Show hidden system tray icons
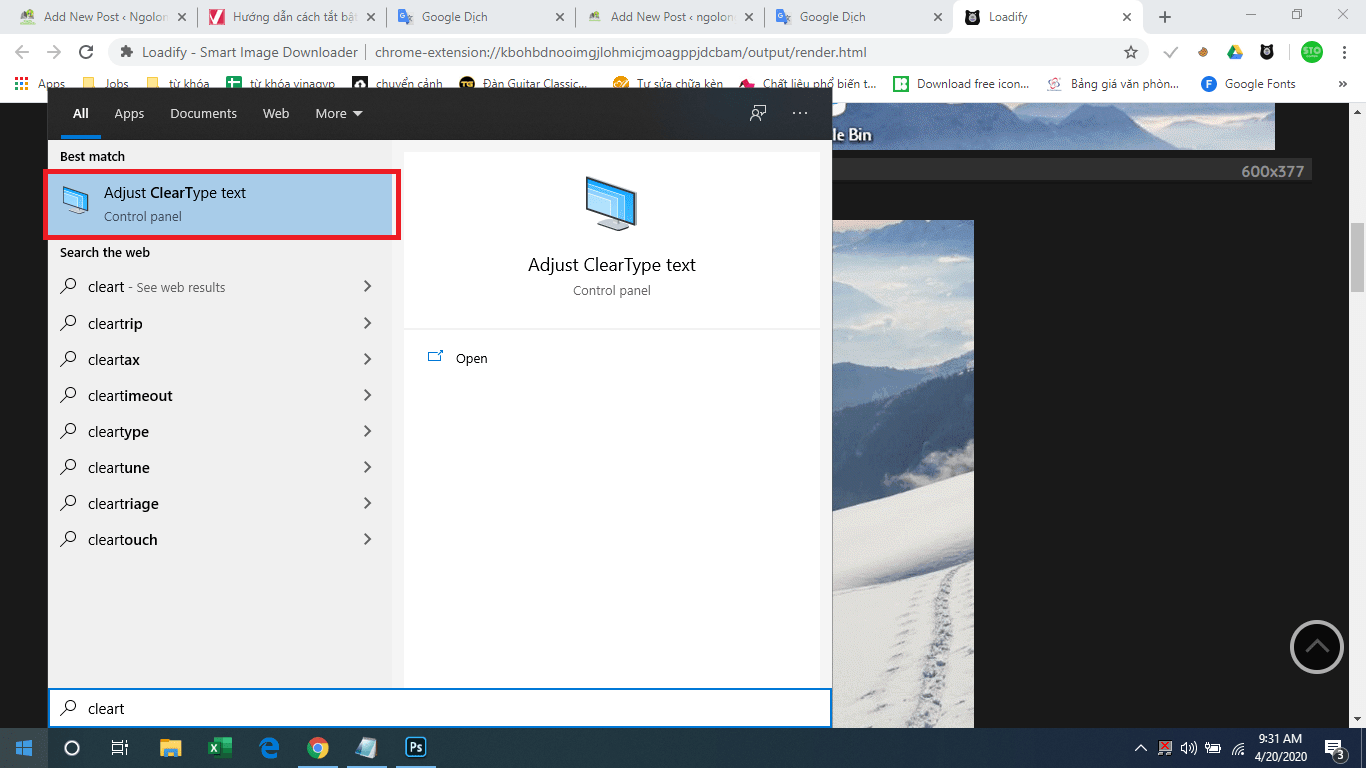This screenshot has width=1366, height=768. pos(1140,748)
